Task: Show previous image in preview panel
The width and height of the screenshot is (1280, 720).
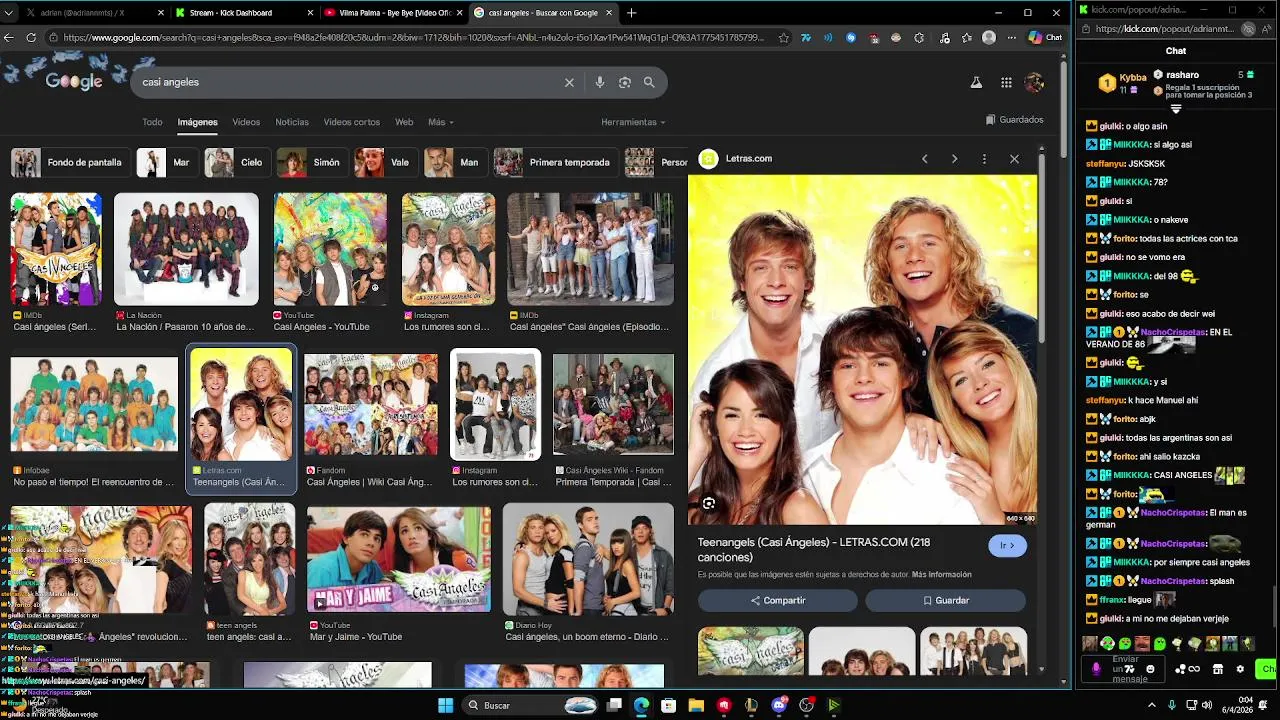Action: click(x=925, y=159)
